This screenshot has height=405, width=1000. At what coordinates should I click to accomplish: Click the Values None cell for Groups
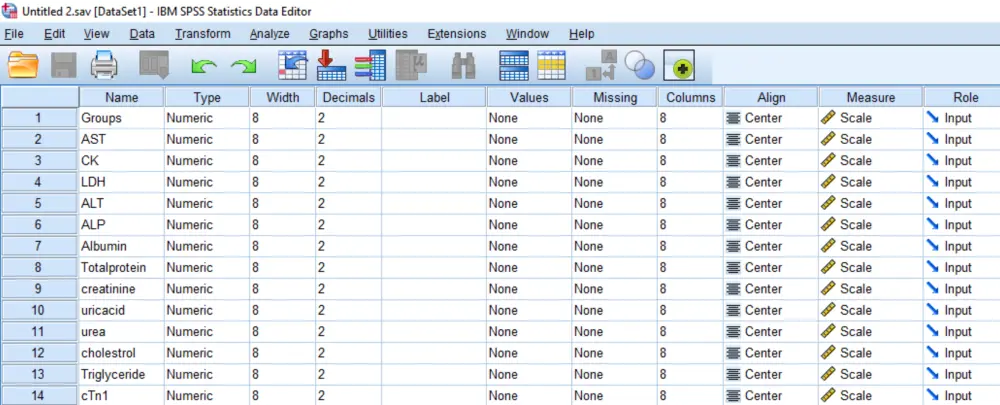(529, 118)
